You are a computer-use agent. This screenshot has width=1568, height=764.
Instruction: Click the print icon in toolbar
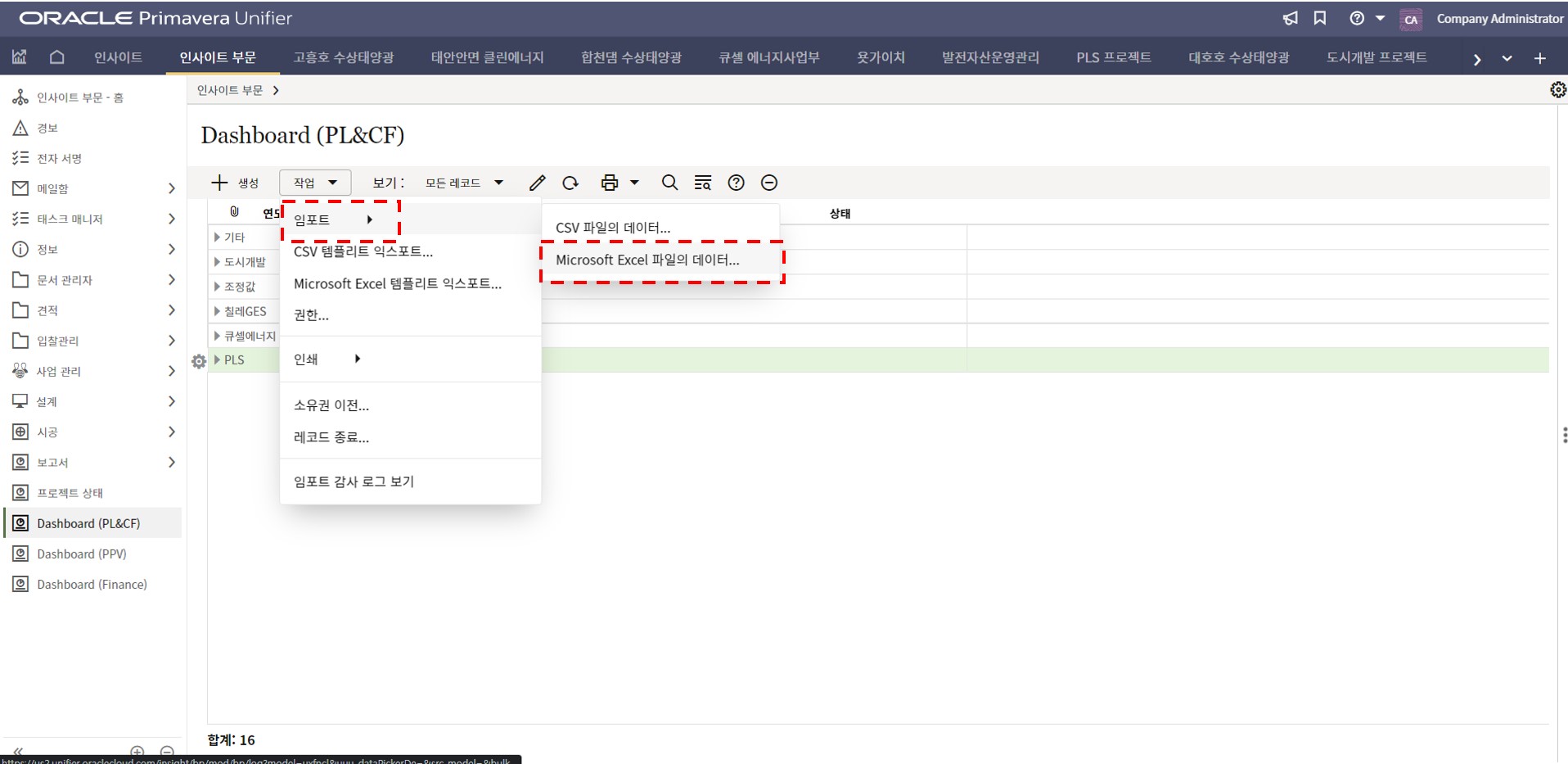click(609, 183)
